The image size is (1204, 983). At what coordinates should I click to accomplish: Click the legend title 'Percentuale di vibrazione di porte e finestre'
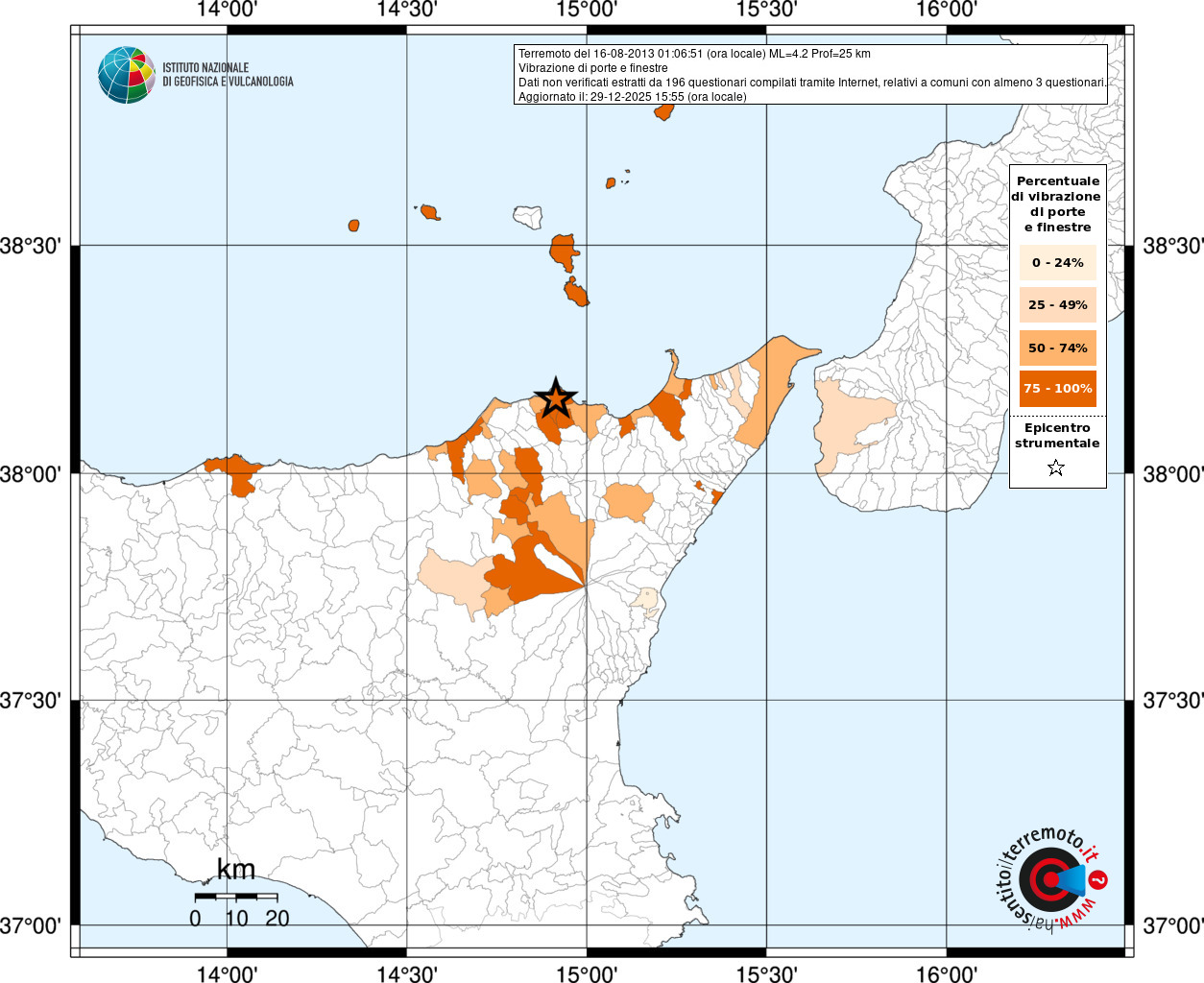1057,204
